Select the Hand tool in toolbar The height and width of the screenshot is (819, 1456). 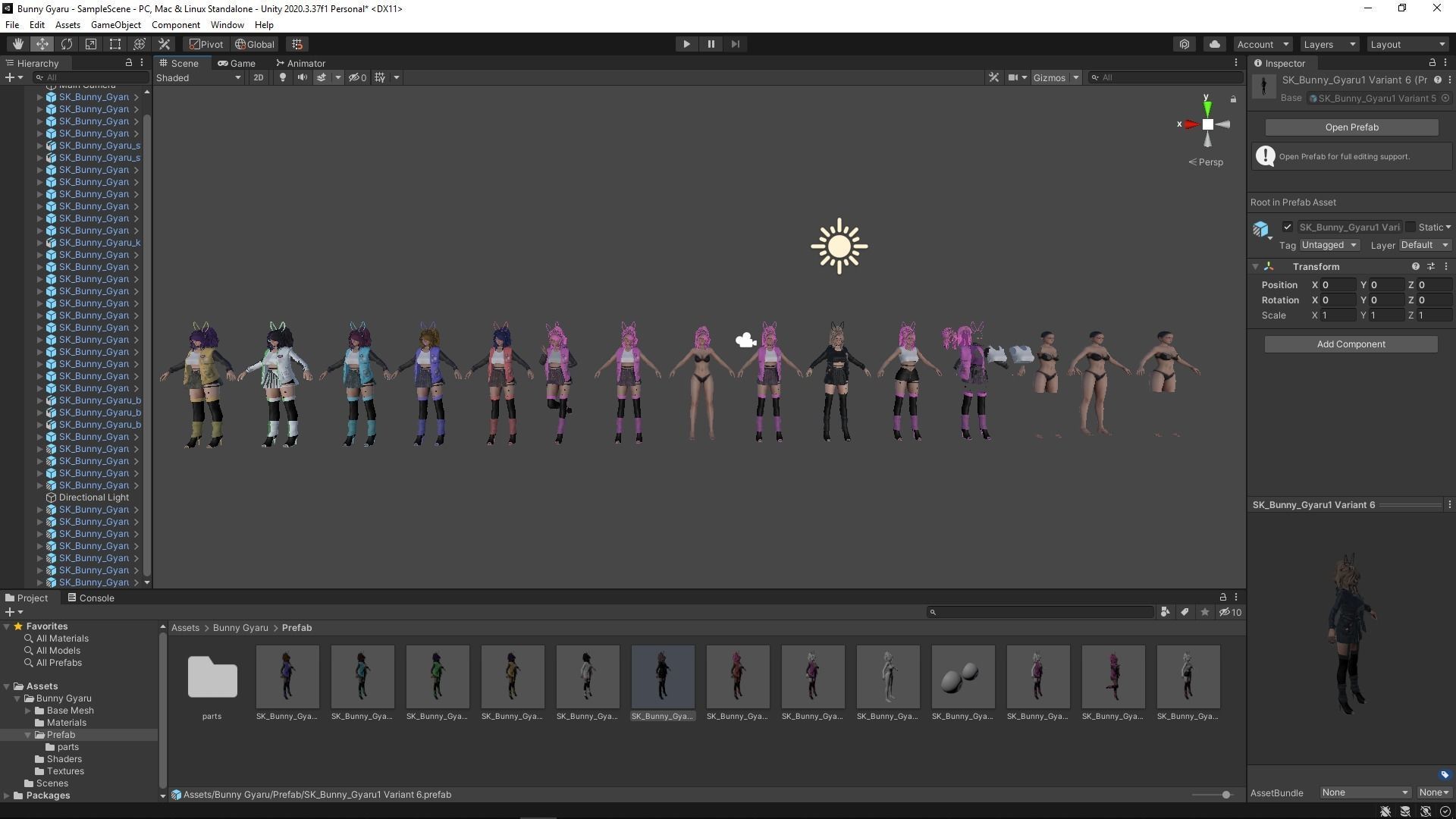(17, 44)
